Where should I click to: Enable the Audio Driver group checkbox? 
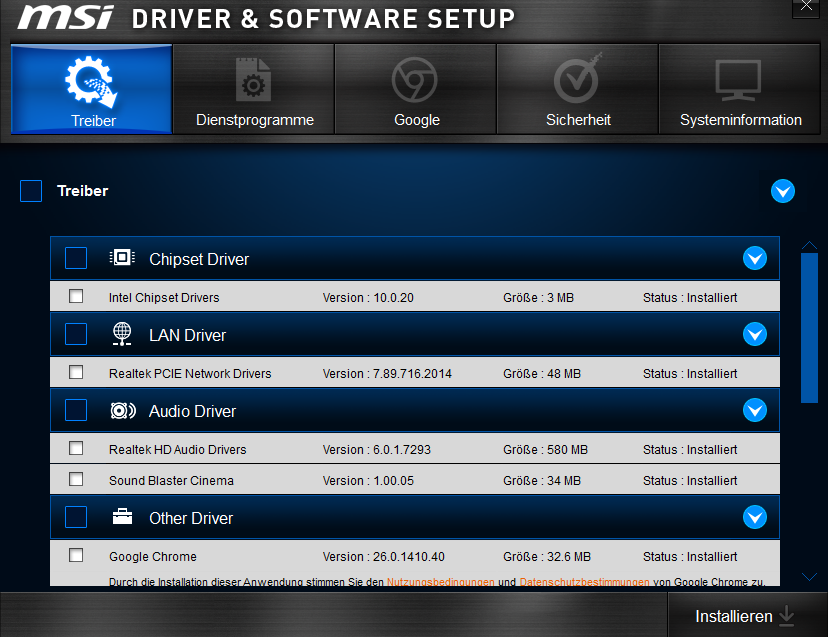76,410
